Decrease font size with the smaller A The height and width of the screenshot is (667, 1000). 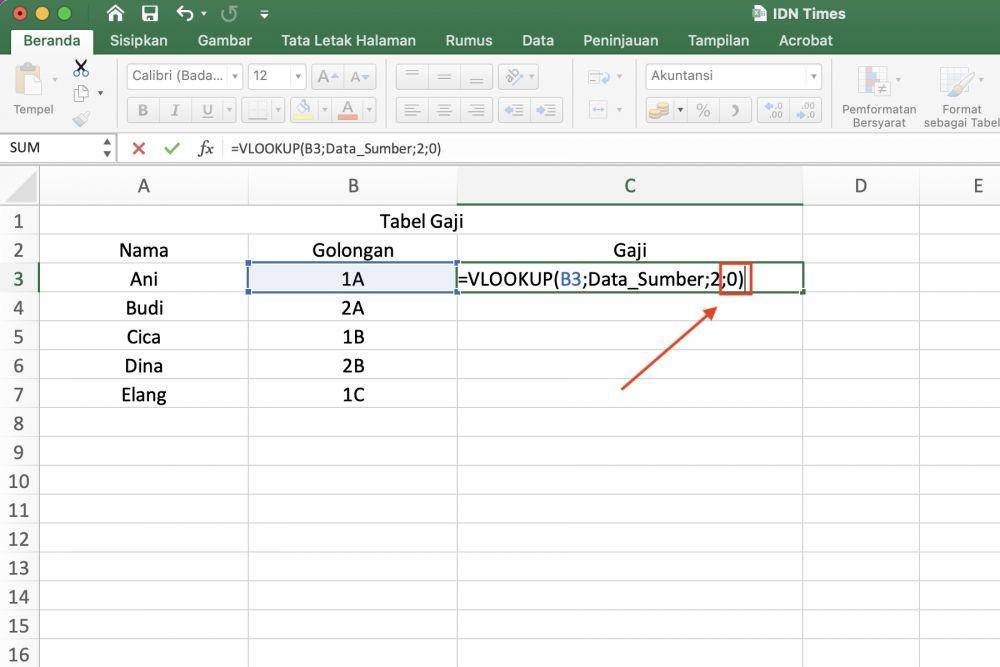359,77
